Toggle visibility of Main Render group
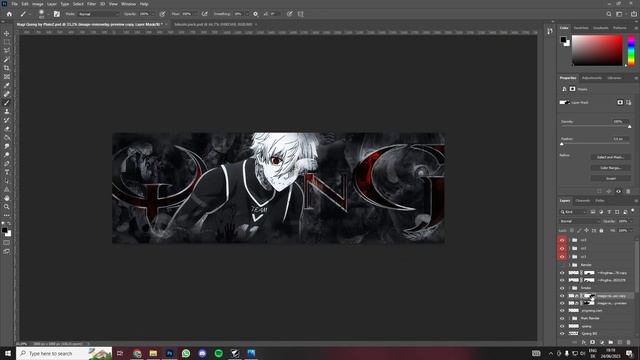640x360 pixels. pyautogui.click(x=562, y=318)
